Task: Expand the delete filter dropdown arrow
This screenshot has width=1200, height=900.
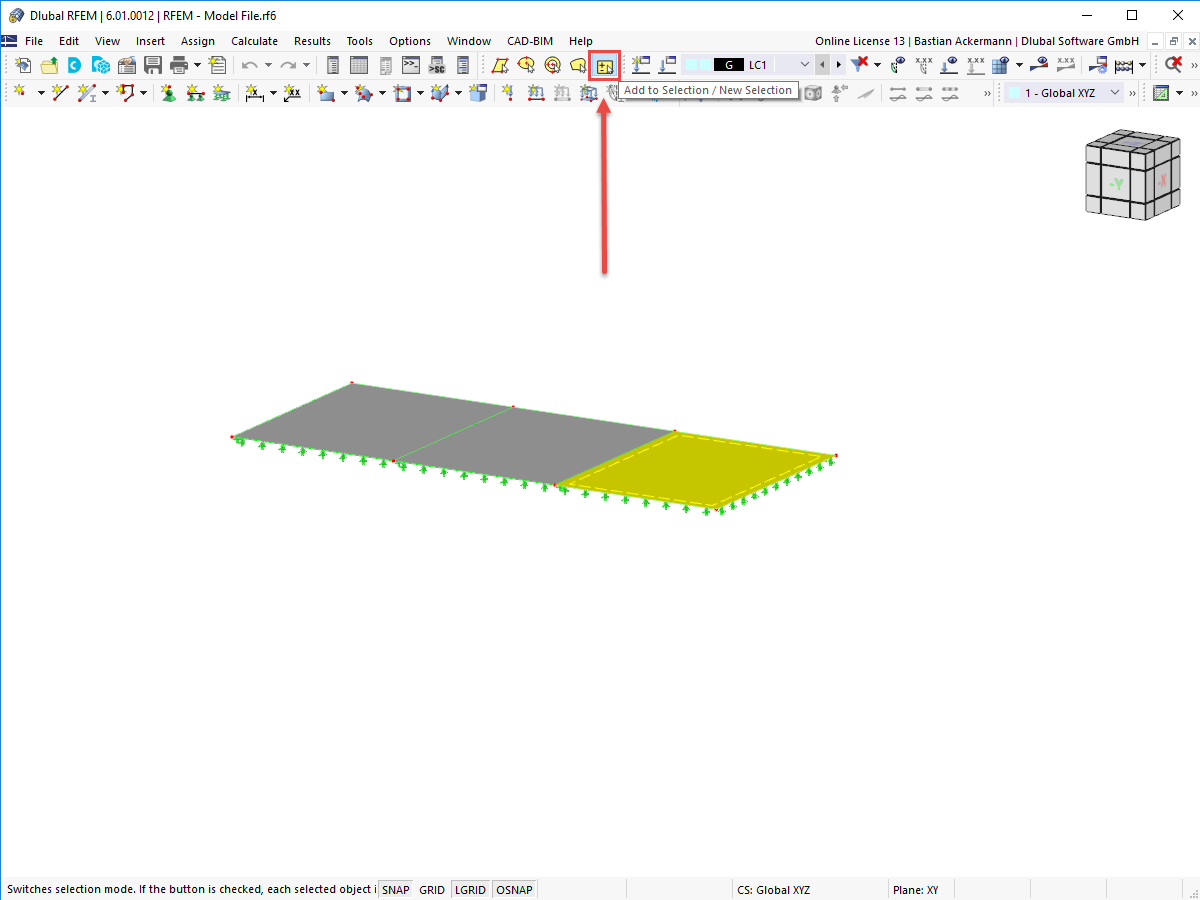Action: 877,65
